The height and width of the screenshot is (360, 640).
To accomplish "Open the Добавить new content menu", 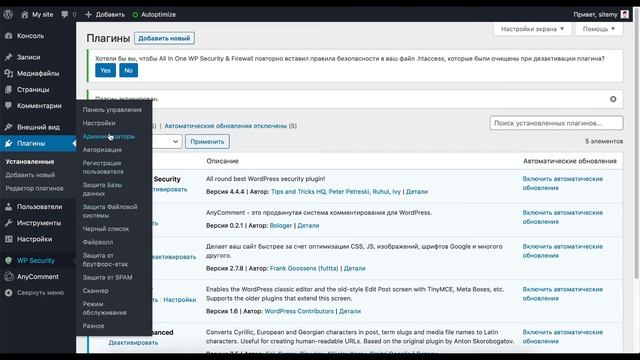I will 104,14.
